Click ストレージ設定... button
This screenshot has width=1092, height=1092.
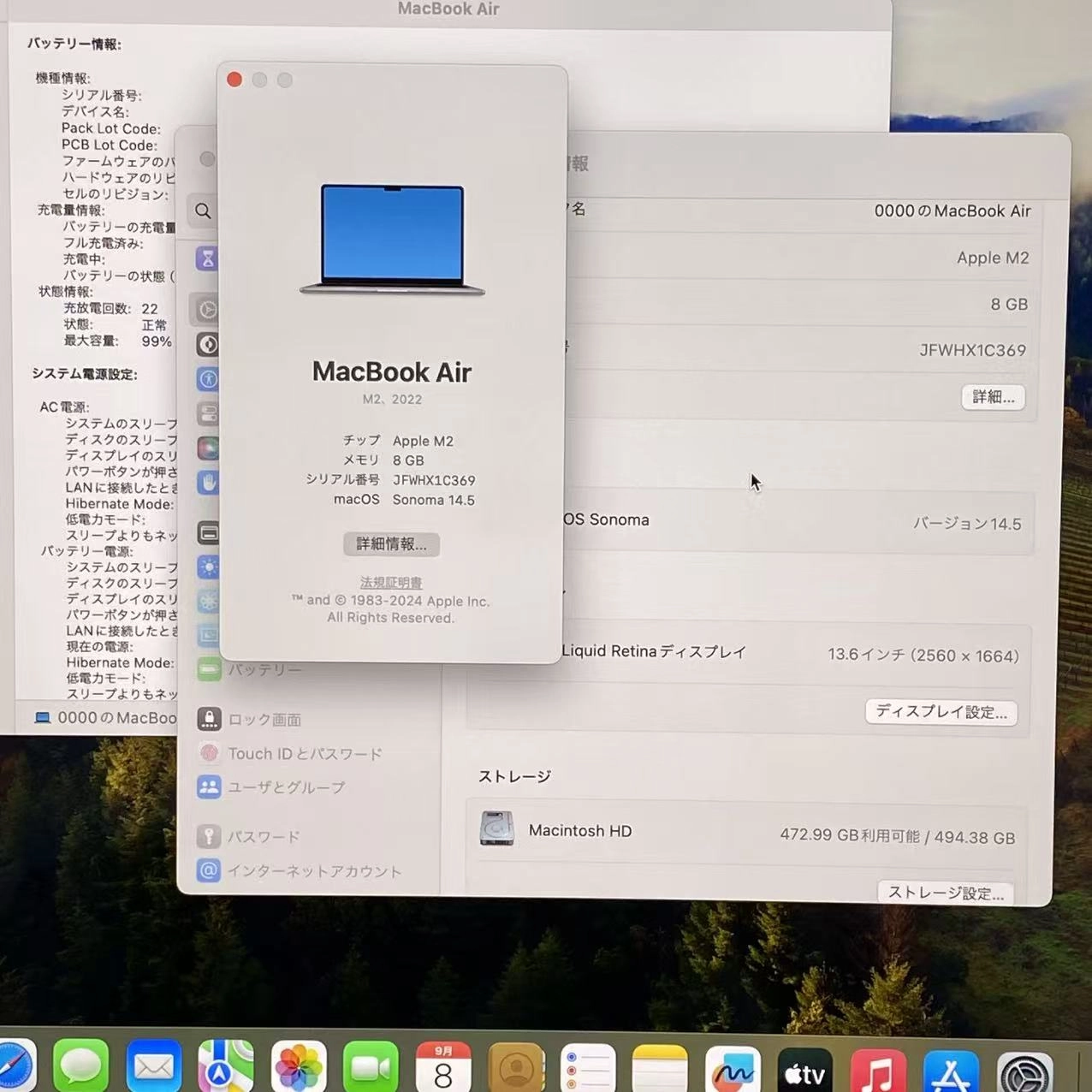[946, 893]
